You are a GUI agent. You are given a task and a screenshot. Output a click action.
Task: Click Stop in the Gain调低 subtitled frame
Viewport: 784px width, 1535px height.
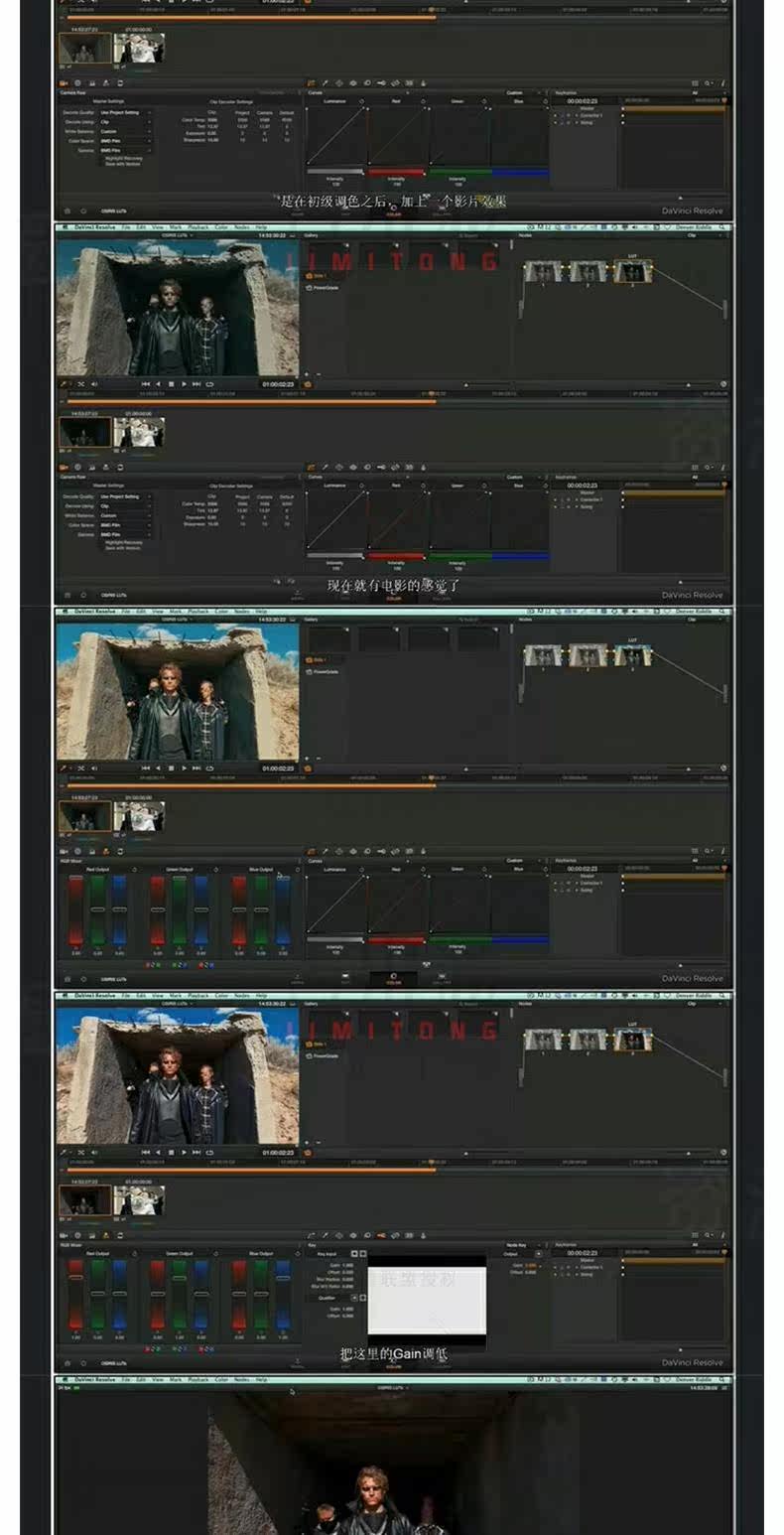(172, 1152)
